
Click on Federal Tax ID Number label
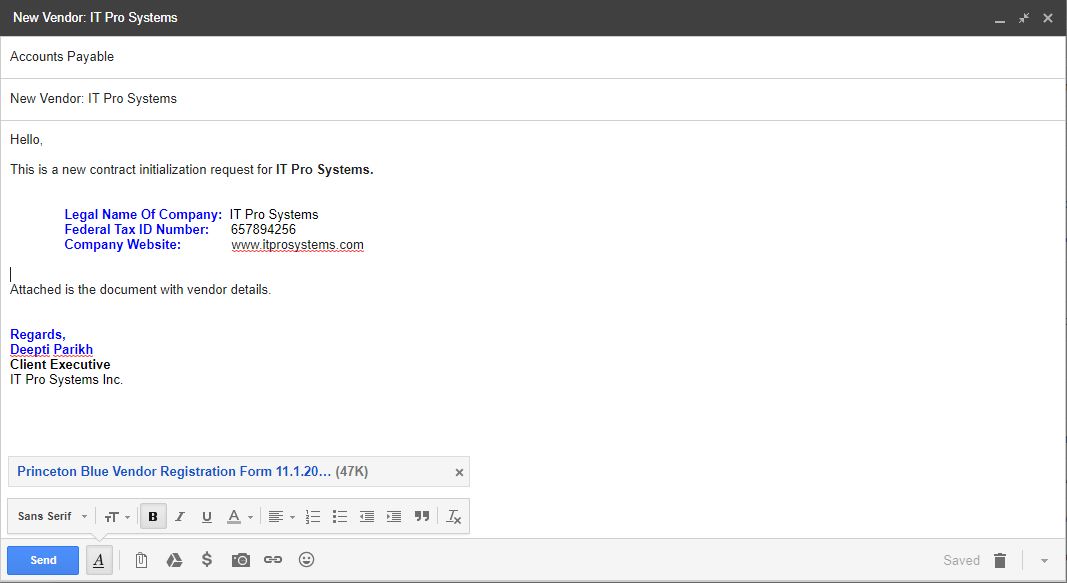click(x=137, y=230)
